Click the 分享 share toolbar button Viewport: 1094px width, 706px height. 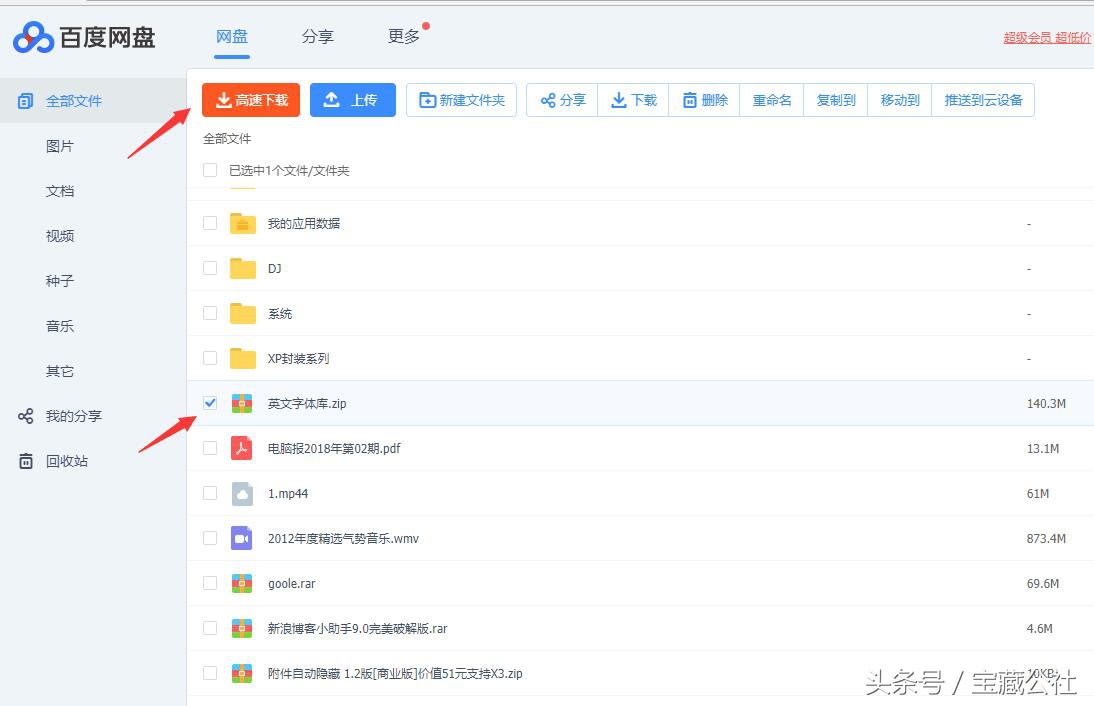pyautogui.click(x=562, y=100)
